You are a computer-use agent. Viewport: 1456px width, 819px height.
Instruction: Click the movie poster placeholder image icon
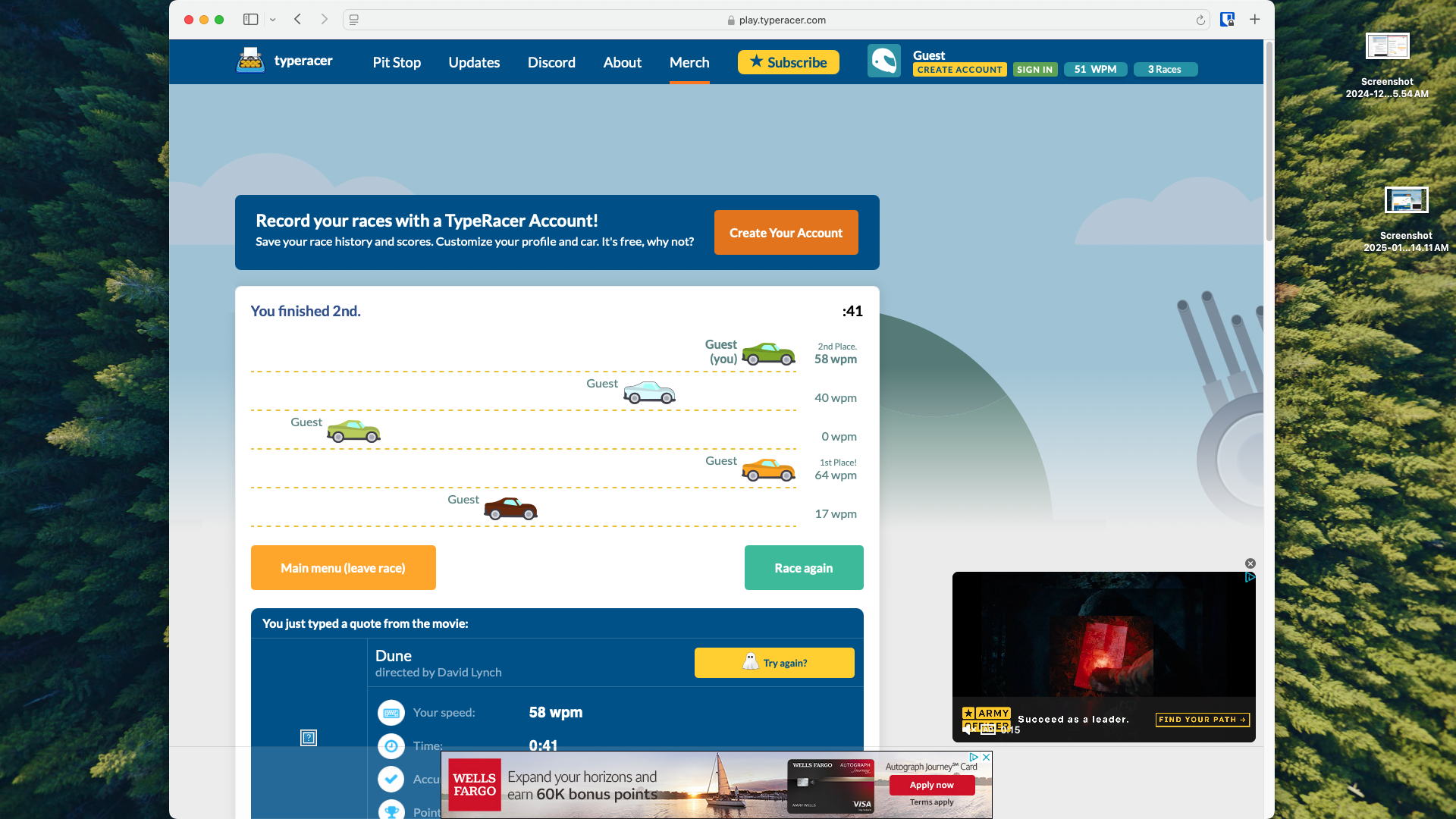[x=309, y=738]
